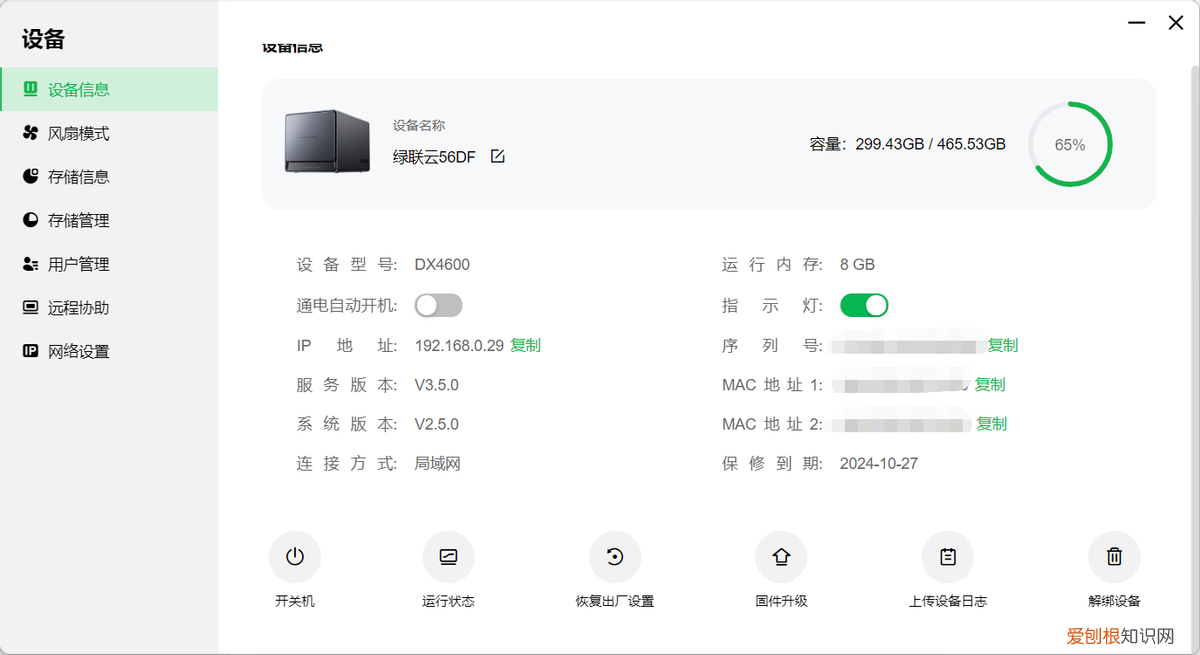
Task: Click the edit pencil beside 绿联云56DF
Action: (498, 156)
